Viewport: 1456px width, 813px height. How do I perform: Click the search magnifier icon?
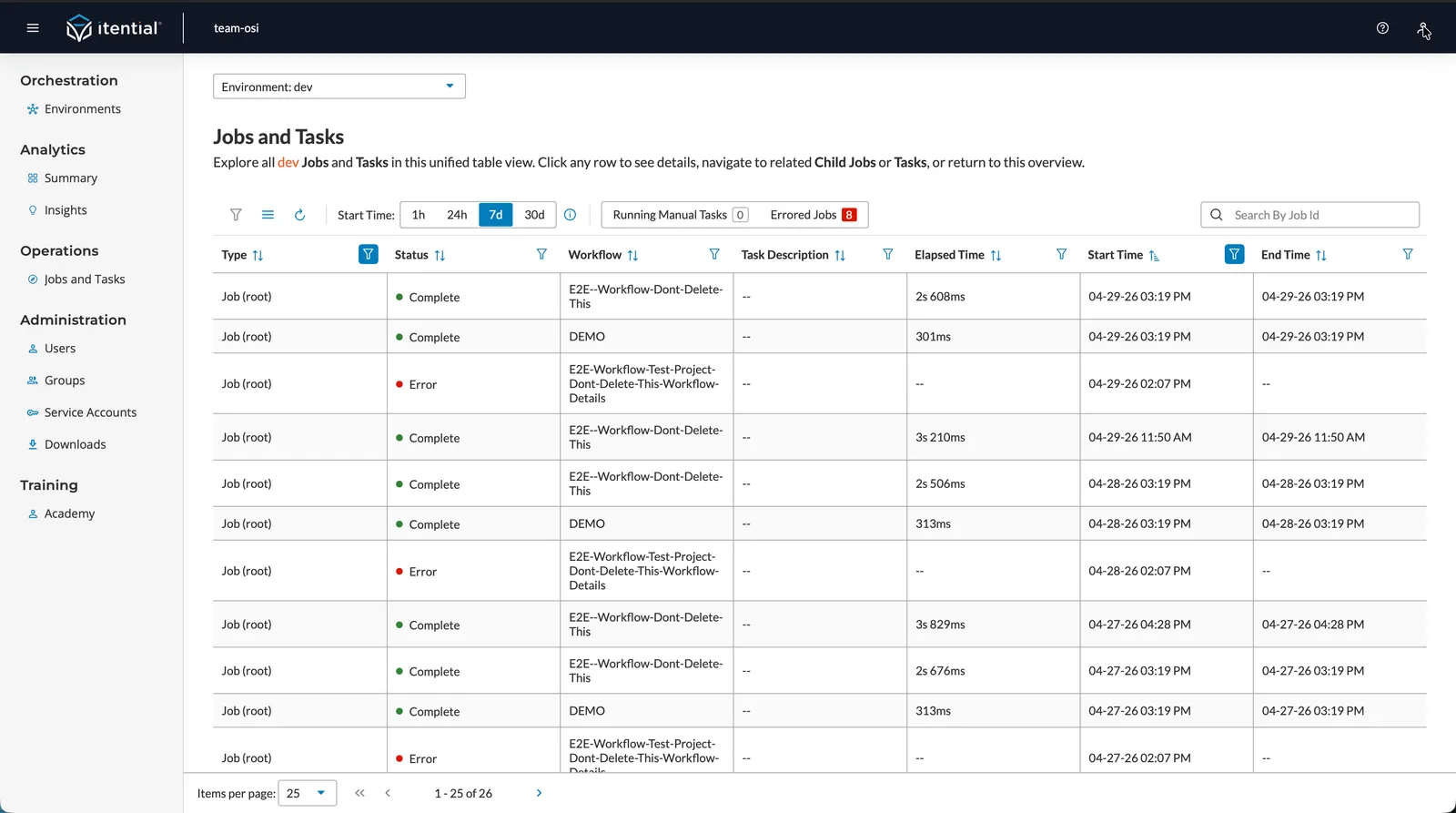point(1217,215)
